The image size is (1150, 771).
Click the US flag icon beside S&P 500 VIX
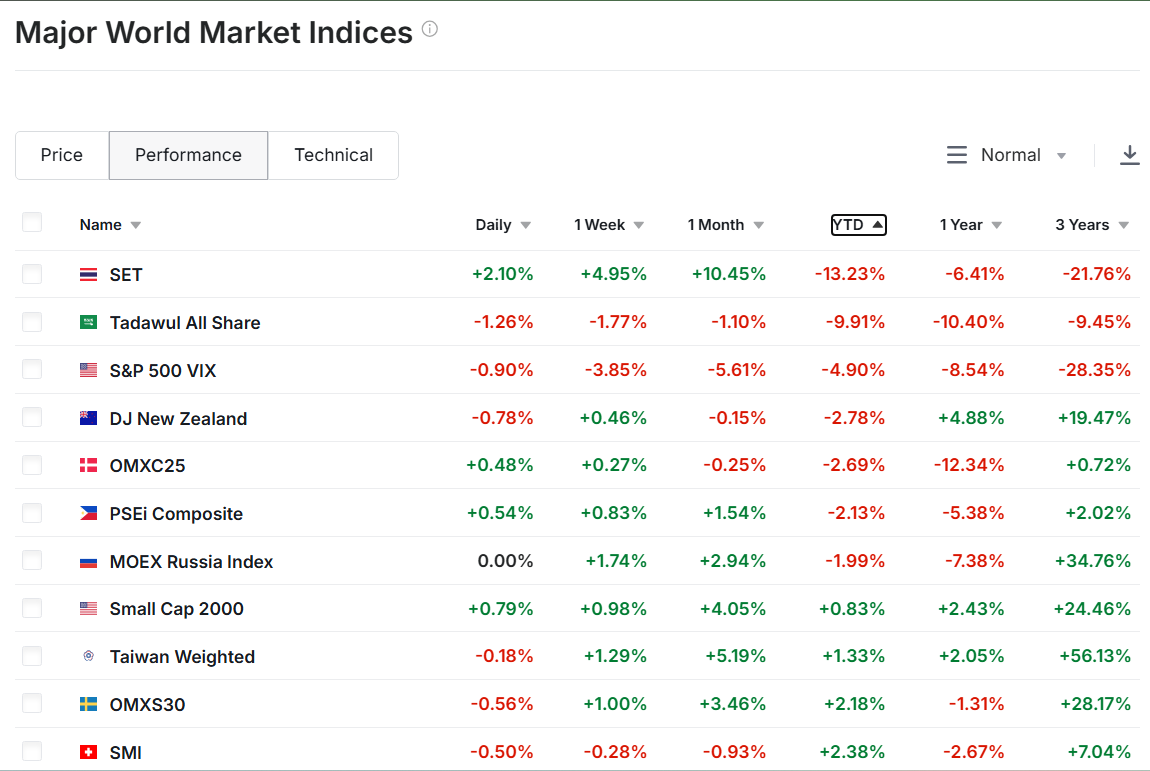coord(88,370)
